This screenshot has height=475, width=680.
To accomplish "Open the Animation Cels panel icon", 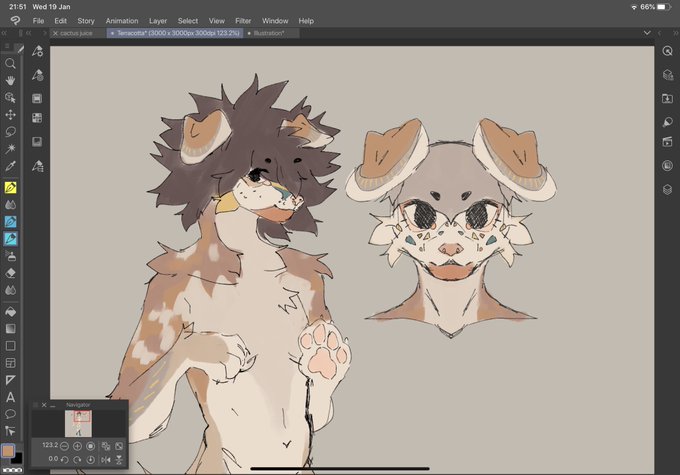I will coord(667,141).
